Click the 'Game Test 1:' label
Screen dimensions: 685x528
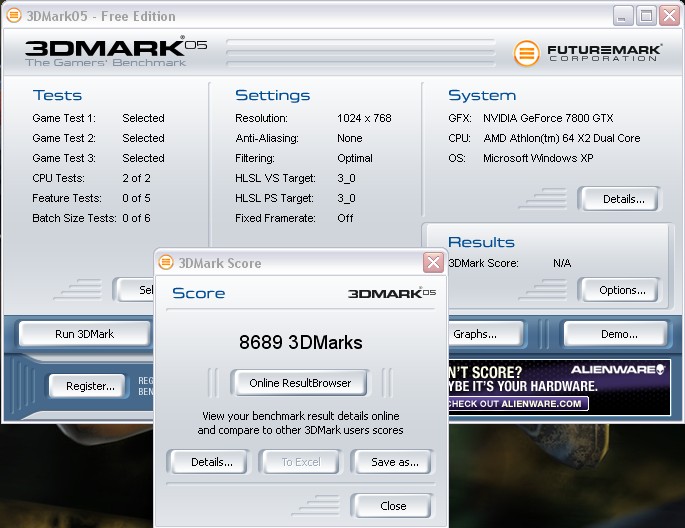tap(64, 118)
